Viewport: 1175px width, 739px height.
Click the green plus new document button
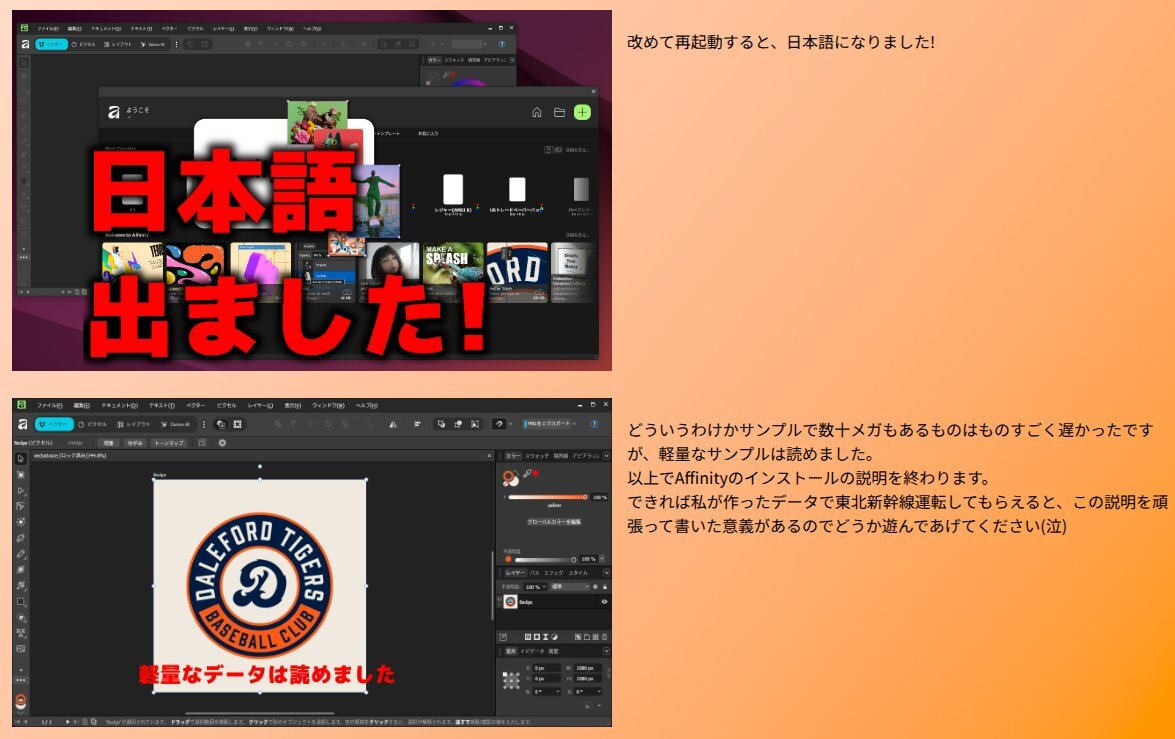pos(582,112)
